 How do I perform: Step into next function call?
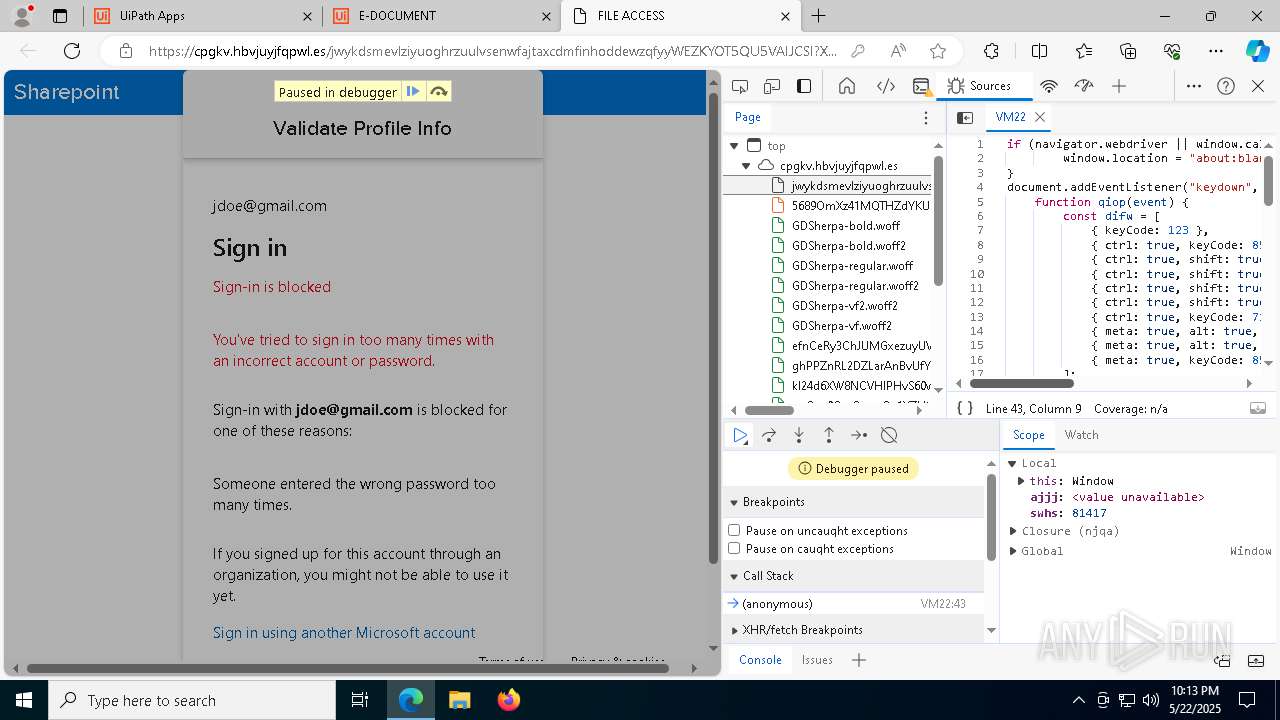point(799,435)
